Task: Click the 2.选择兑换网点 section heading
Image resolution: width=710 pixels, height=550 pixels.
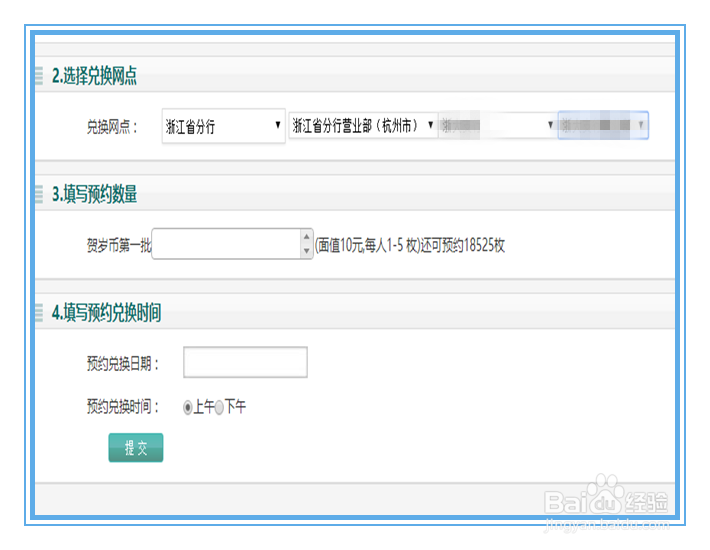Action: [94, 76]
